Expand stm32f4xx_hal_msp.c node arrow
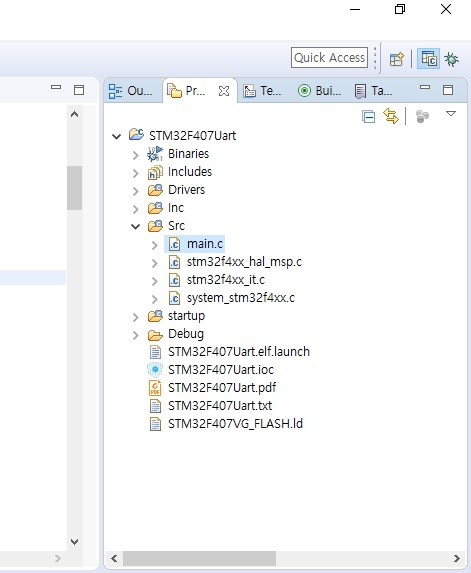 [155, 263]
